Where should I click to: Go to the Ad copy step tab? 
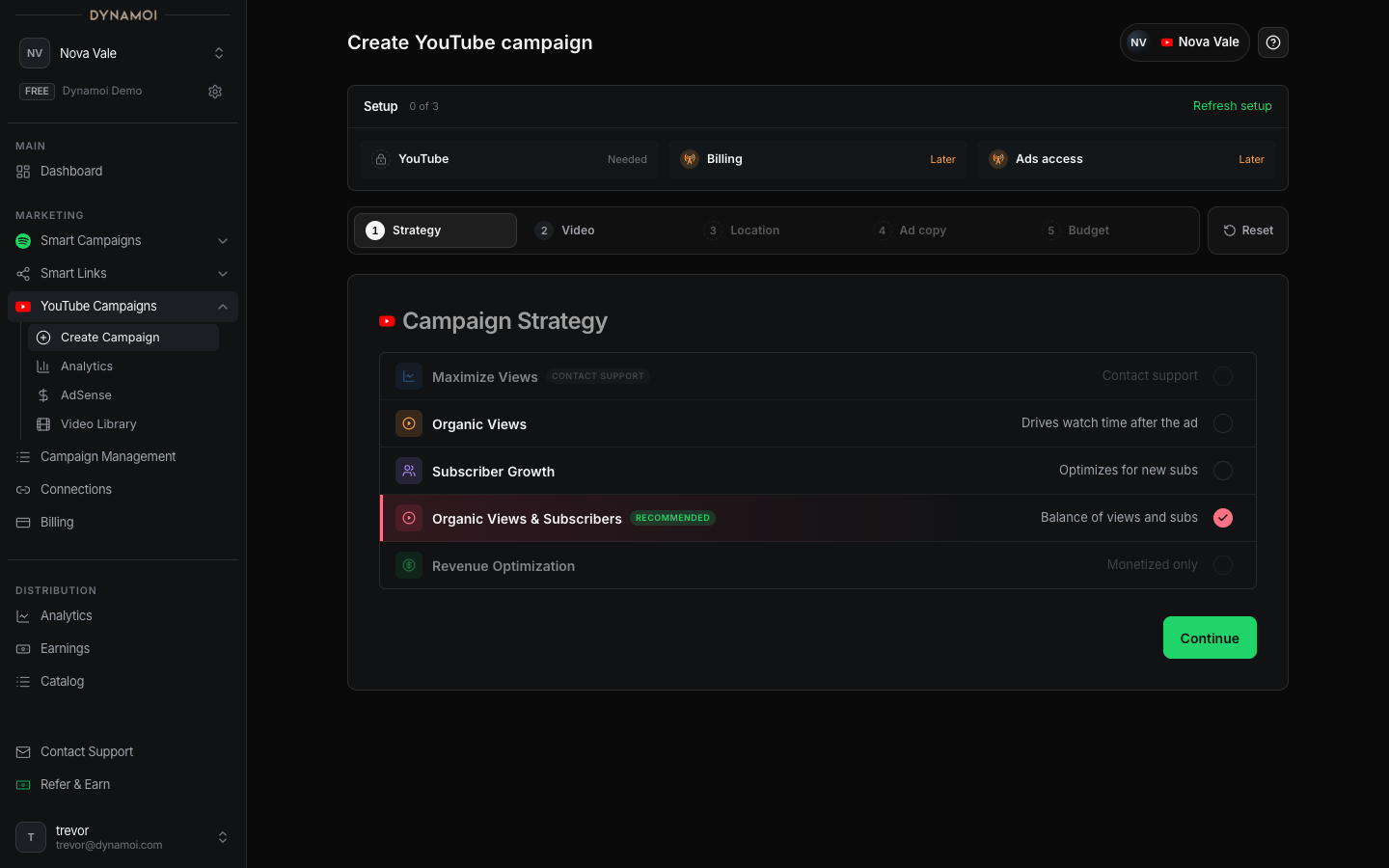[942, 231]
